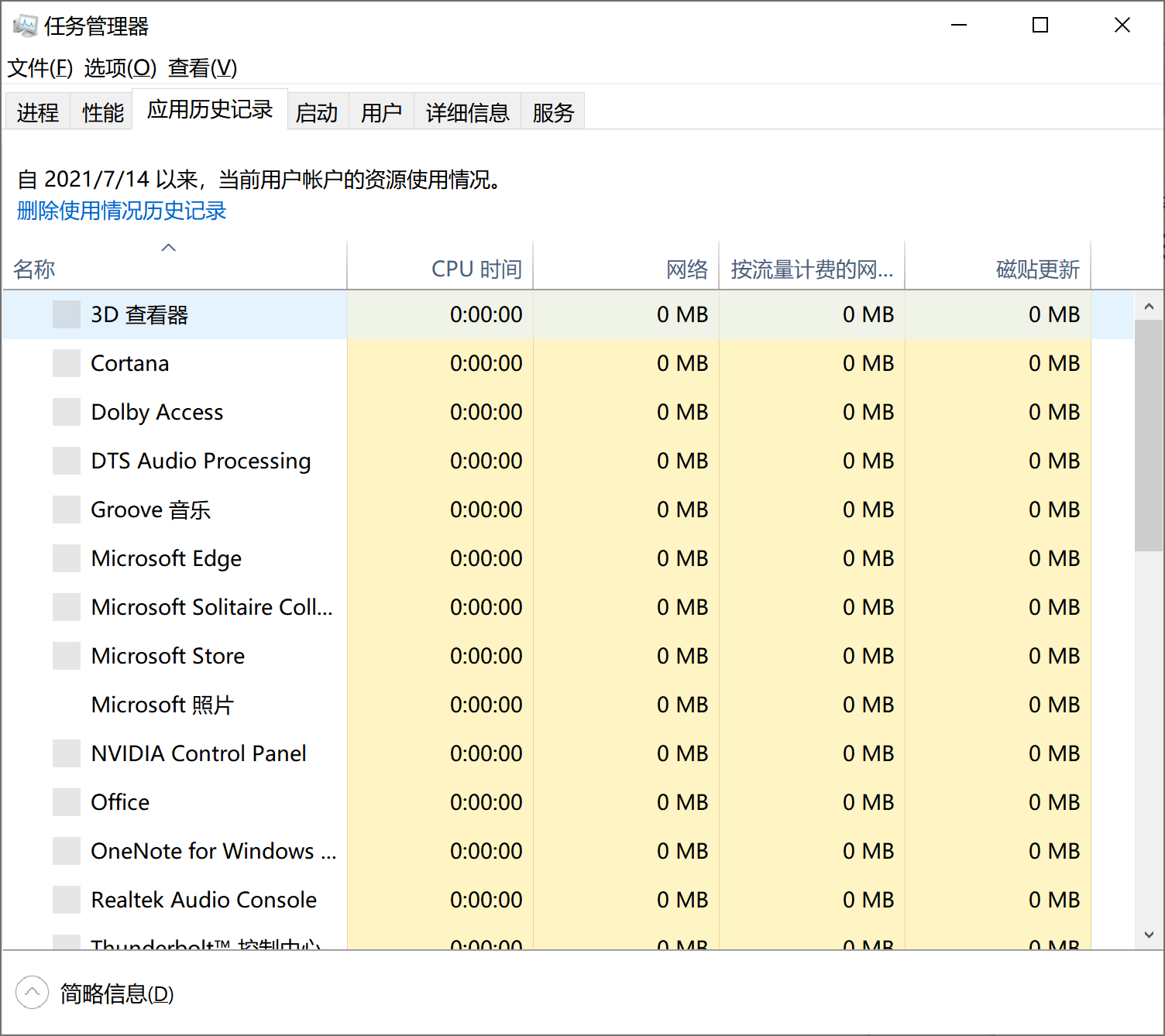Select the 应用历史记录 tab
The width and height of the screenshot is (1165, 1036).
coord(210,109)
